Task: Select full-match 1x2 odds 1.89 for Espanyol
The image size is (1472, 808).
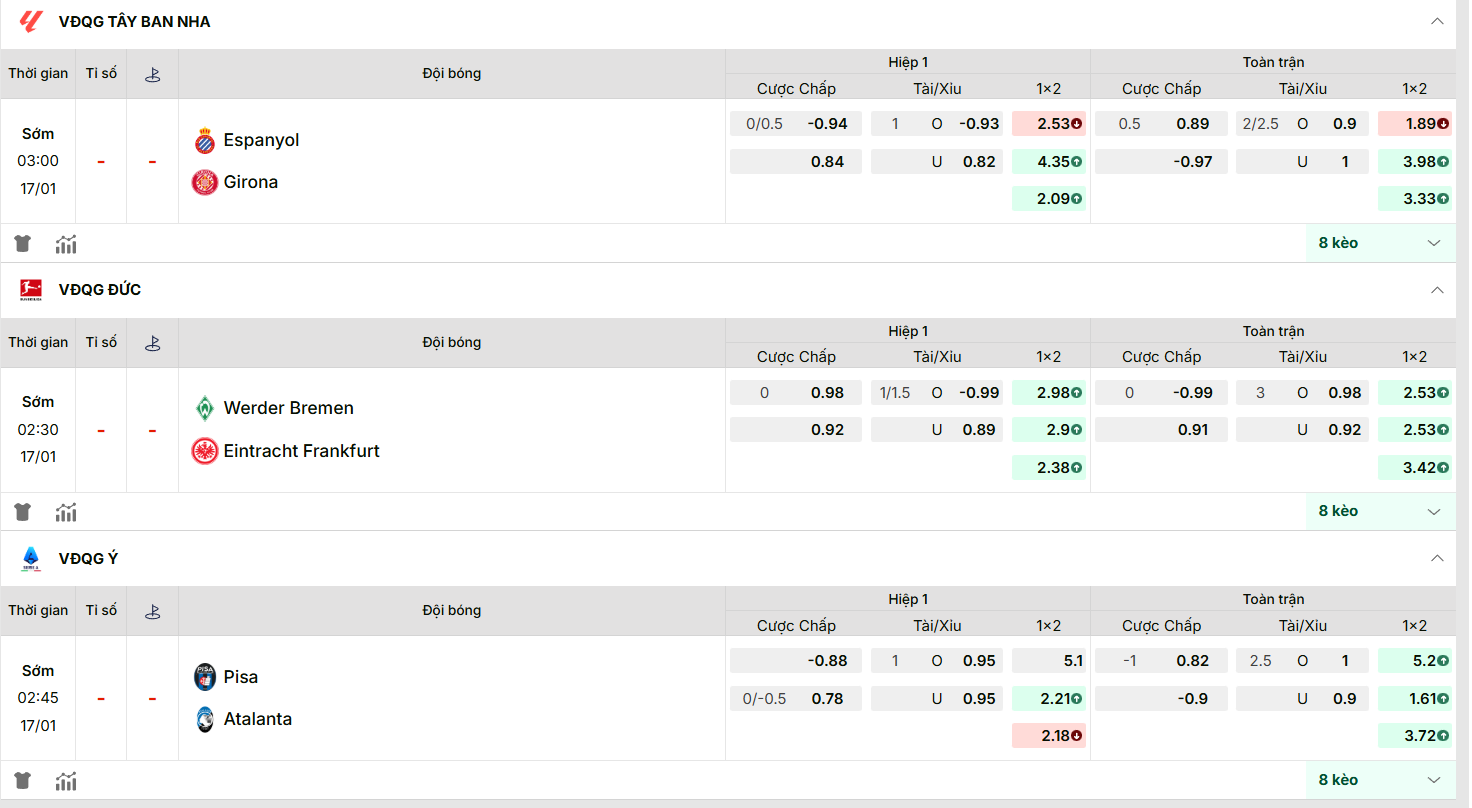Action: tap(1414, 124)
